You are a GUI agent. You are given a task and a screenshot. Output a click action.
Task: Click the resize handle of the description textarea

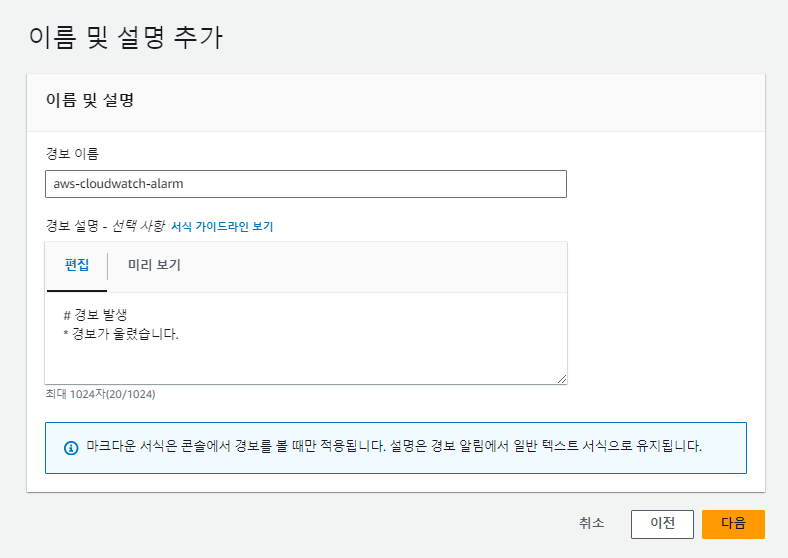tap(561, 378)
